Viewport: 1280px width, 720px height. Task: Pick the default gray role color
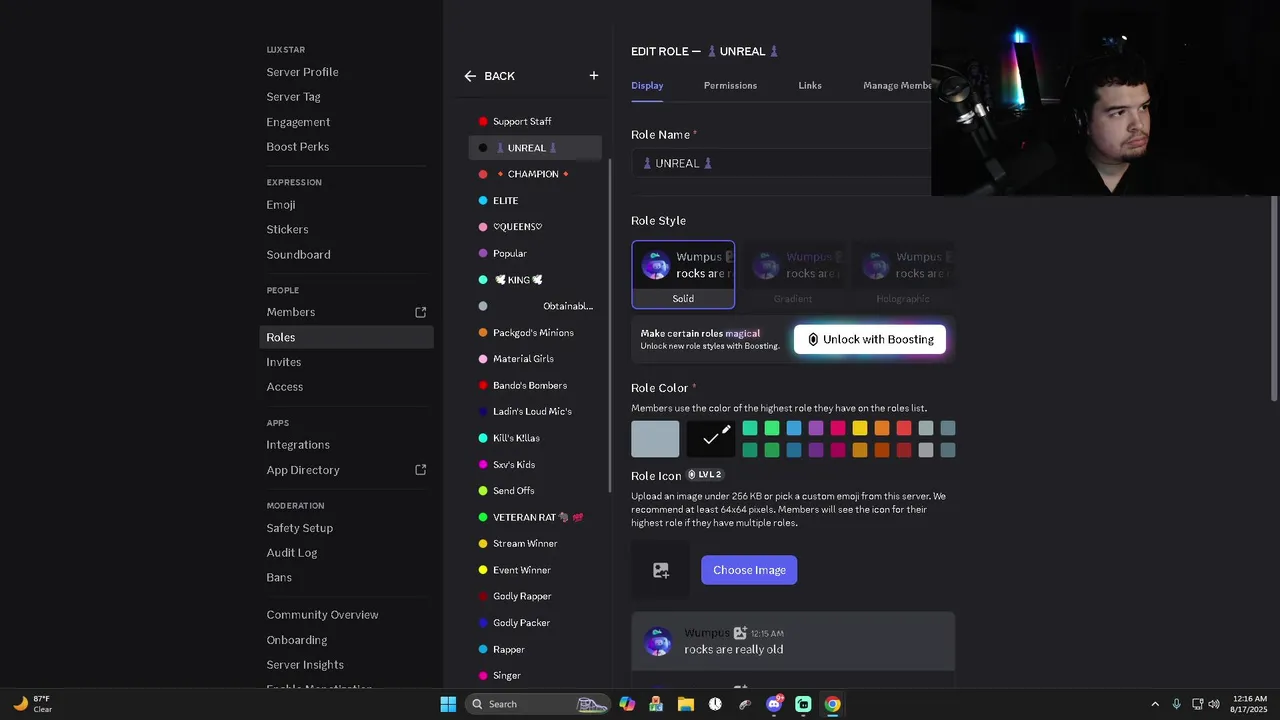(655, 439)
